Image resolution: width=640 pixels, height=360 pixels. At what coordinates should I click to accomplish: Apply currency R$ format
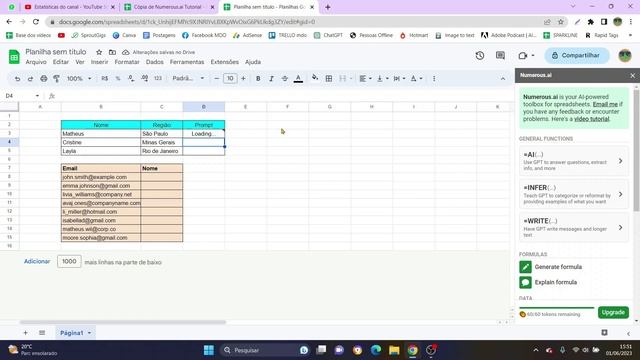(104, 78)
